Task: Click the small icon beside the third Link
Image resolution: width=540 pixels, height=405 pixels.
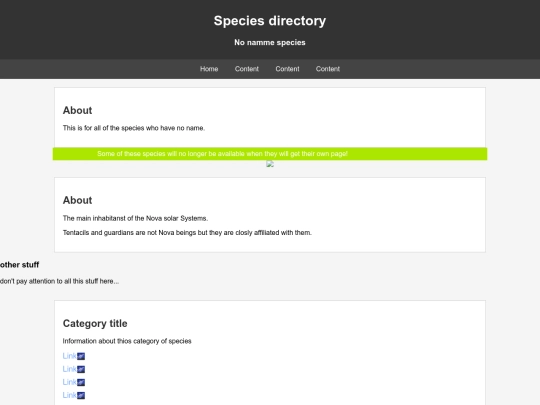Action: [x=81, y=382]
